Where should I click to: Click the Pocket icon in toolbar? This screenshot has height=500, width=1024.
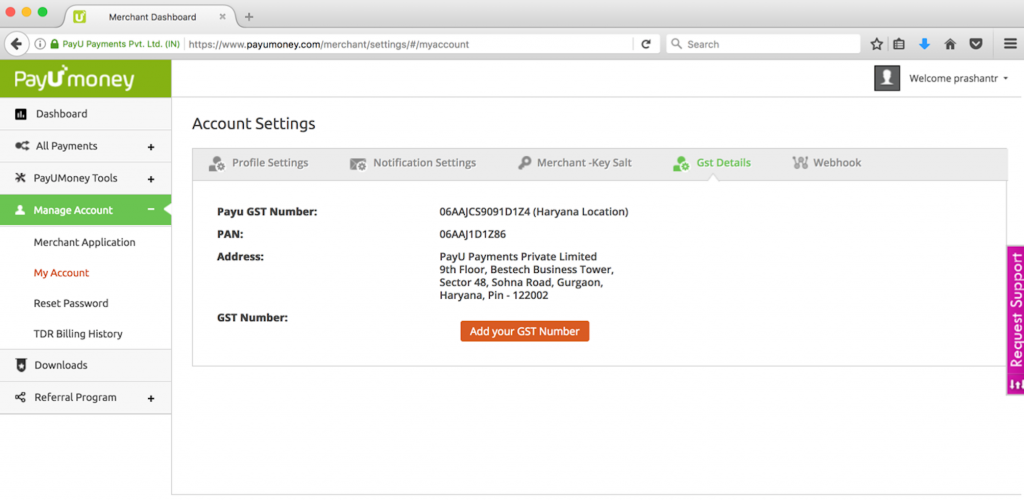(x=976, y=44)
